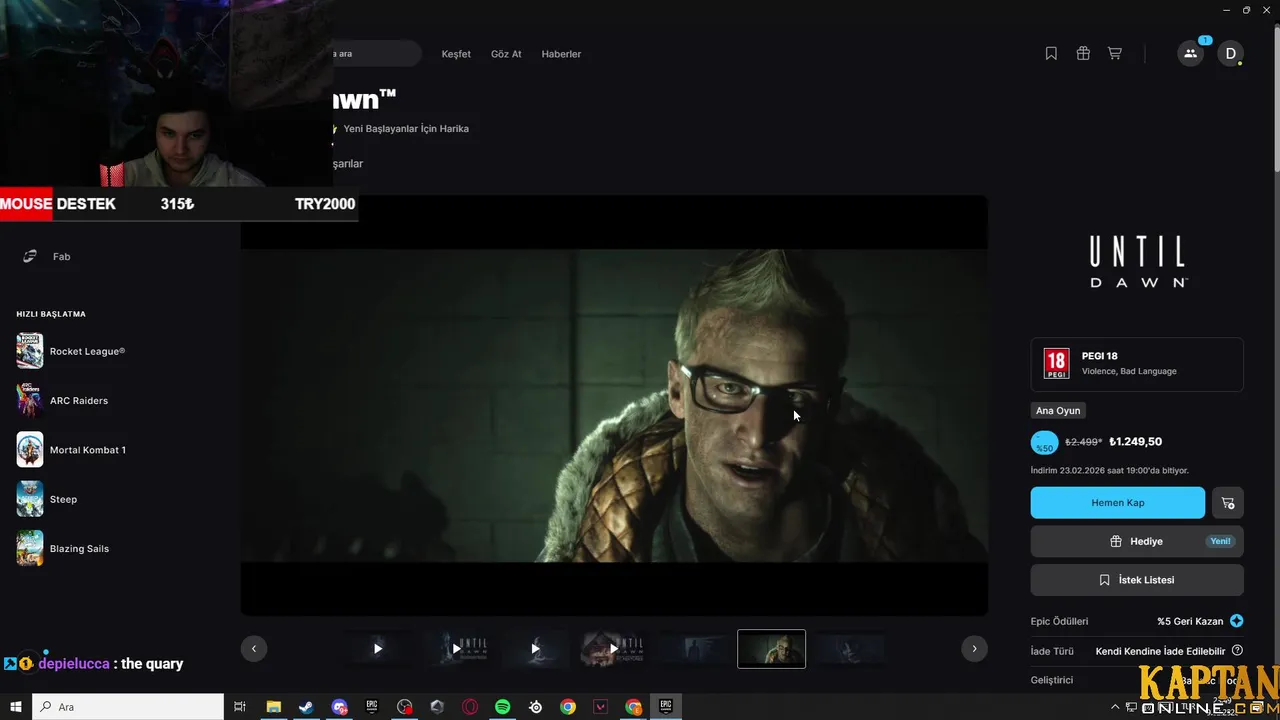The image size is (1280, 720).
Task: Add game via İstek Listesi button
Action: point(1137,580)
